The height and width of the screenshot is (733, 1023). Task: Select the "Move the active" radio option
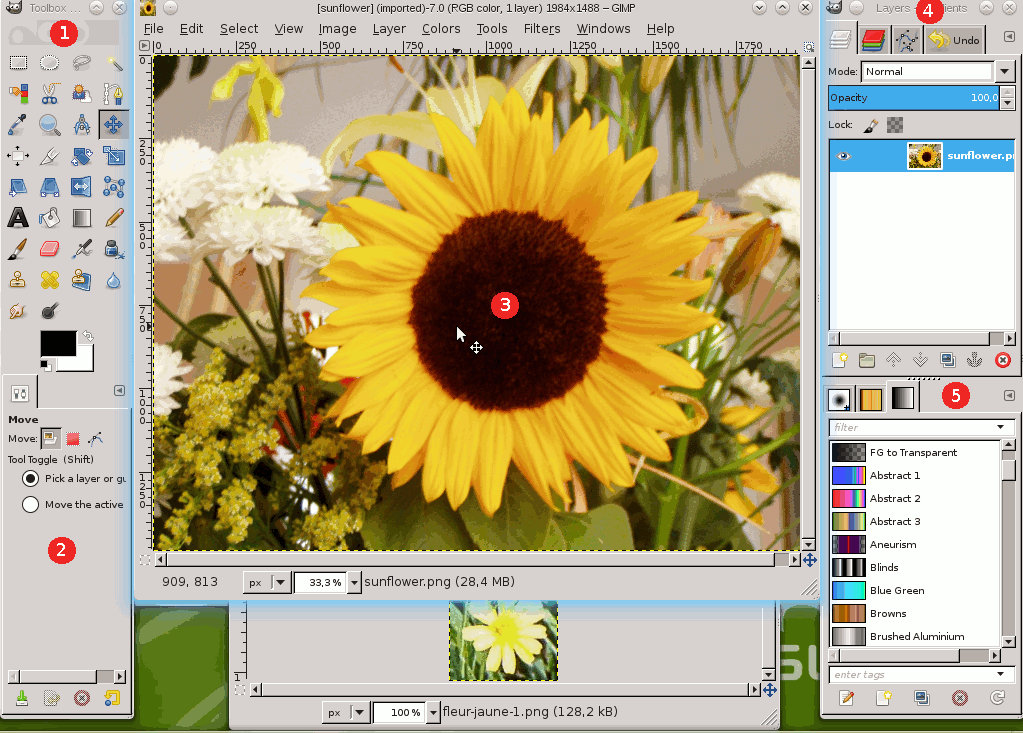pos(32,504)
